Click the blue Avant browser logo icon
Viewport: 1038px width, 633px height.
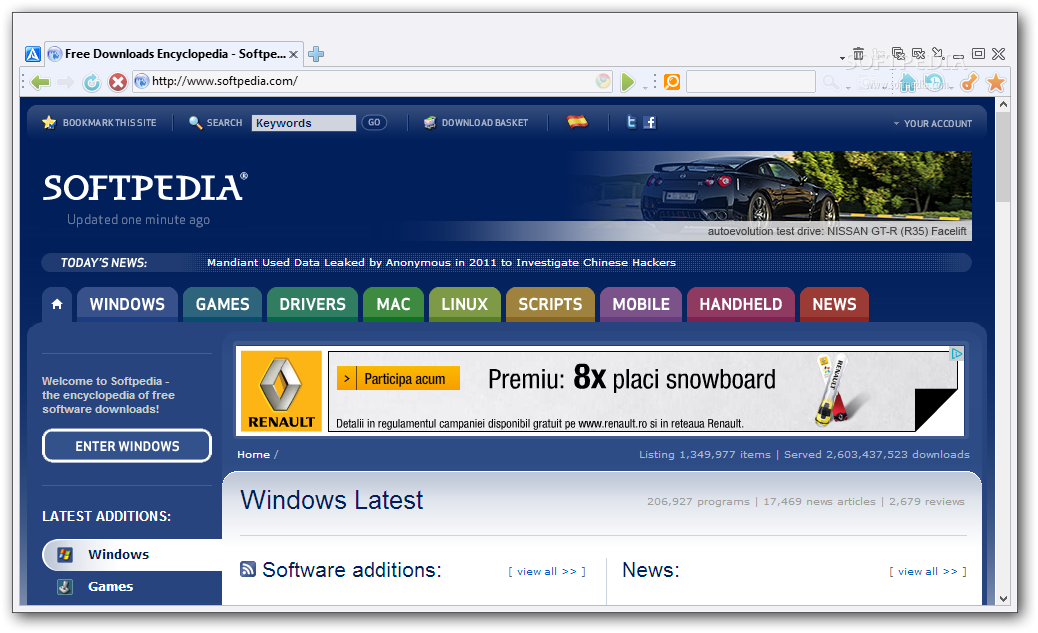tap(32, 54)
